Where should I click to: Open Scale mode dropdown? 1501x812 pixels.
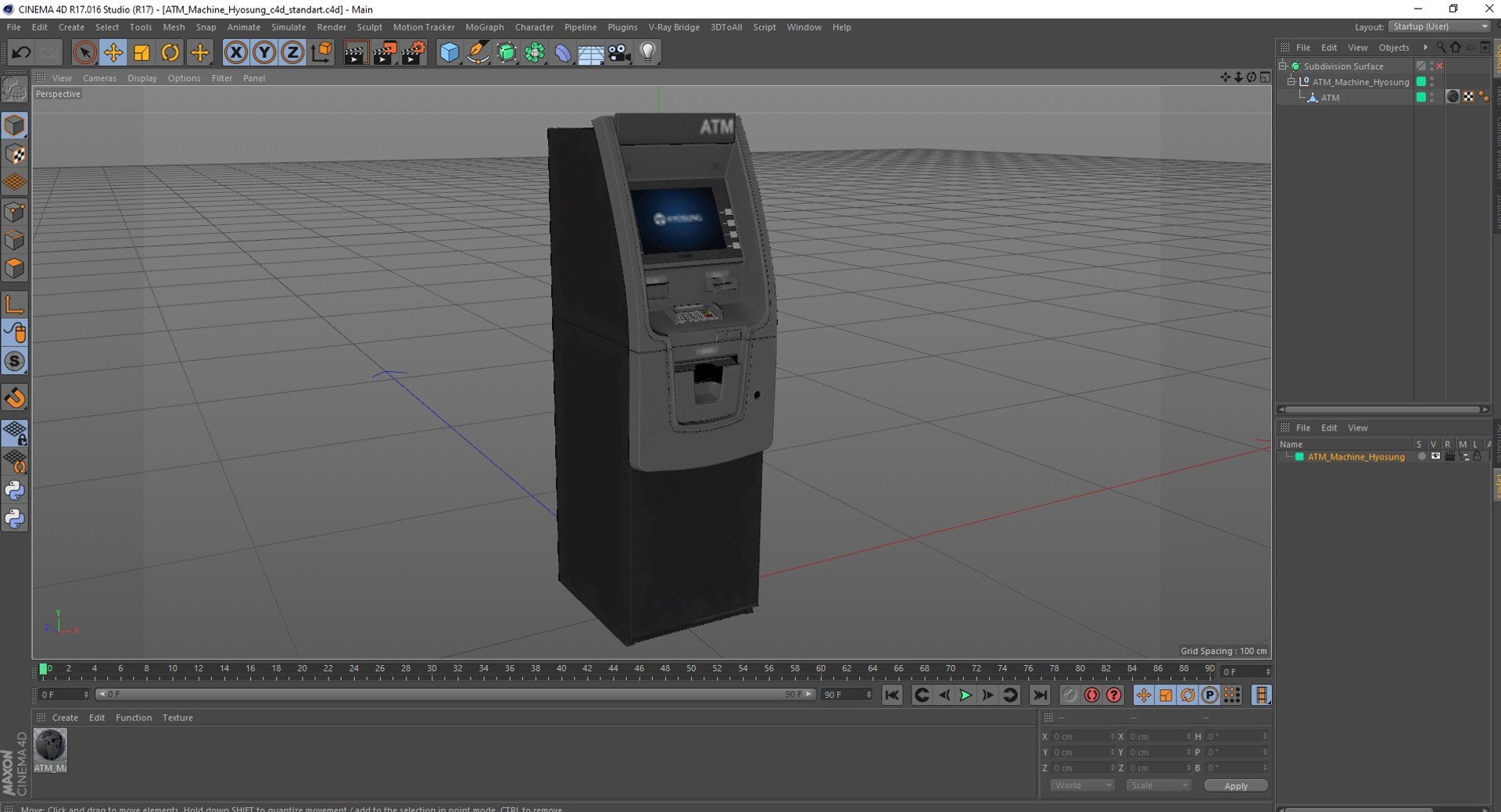[1159, 785]
